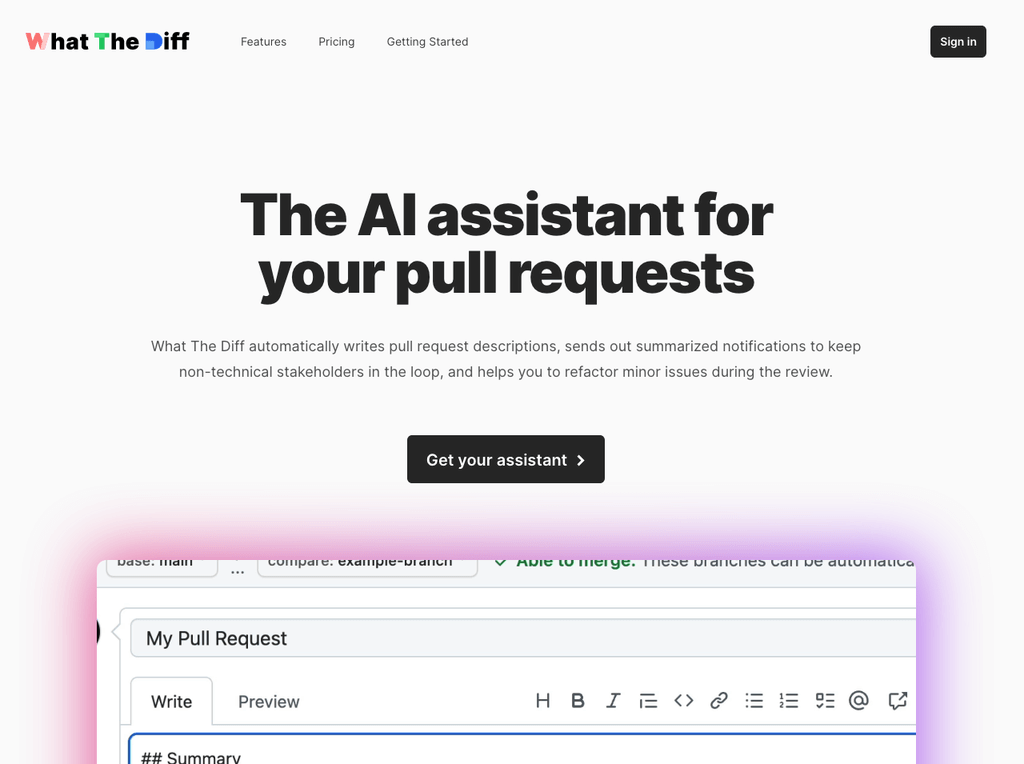Insert a quote with the quote icon
This screenshot has width=1024, height=764.
click(x=648, y=701)
